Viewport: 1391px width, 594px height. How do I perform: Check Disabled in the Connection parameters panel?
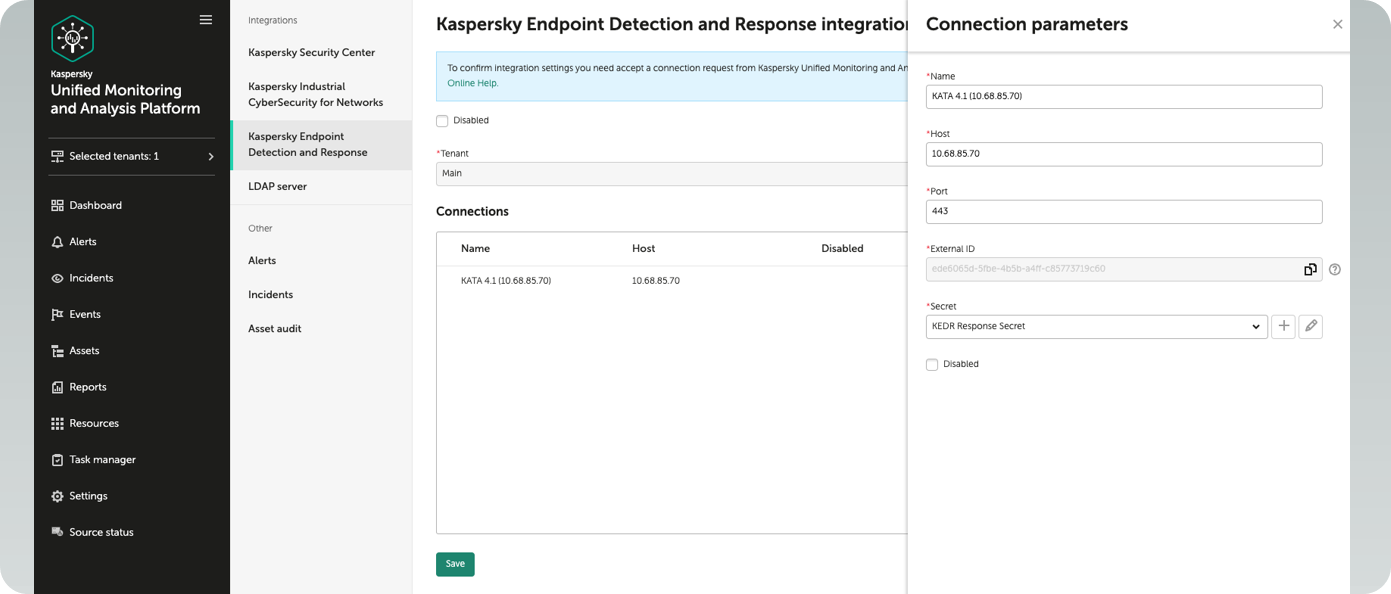pos(932,364)
